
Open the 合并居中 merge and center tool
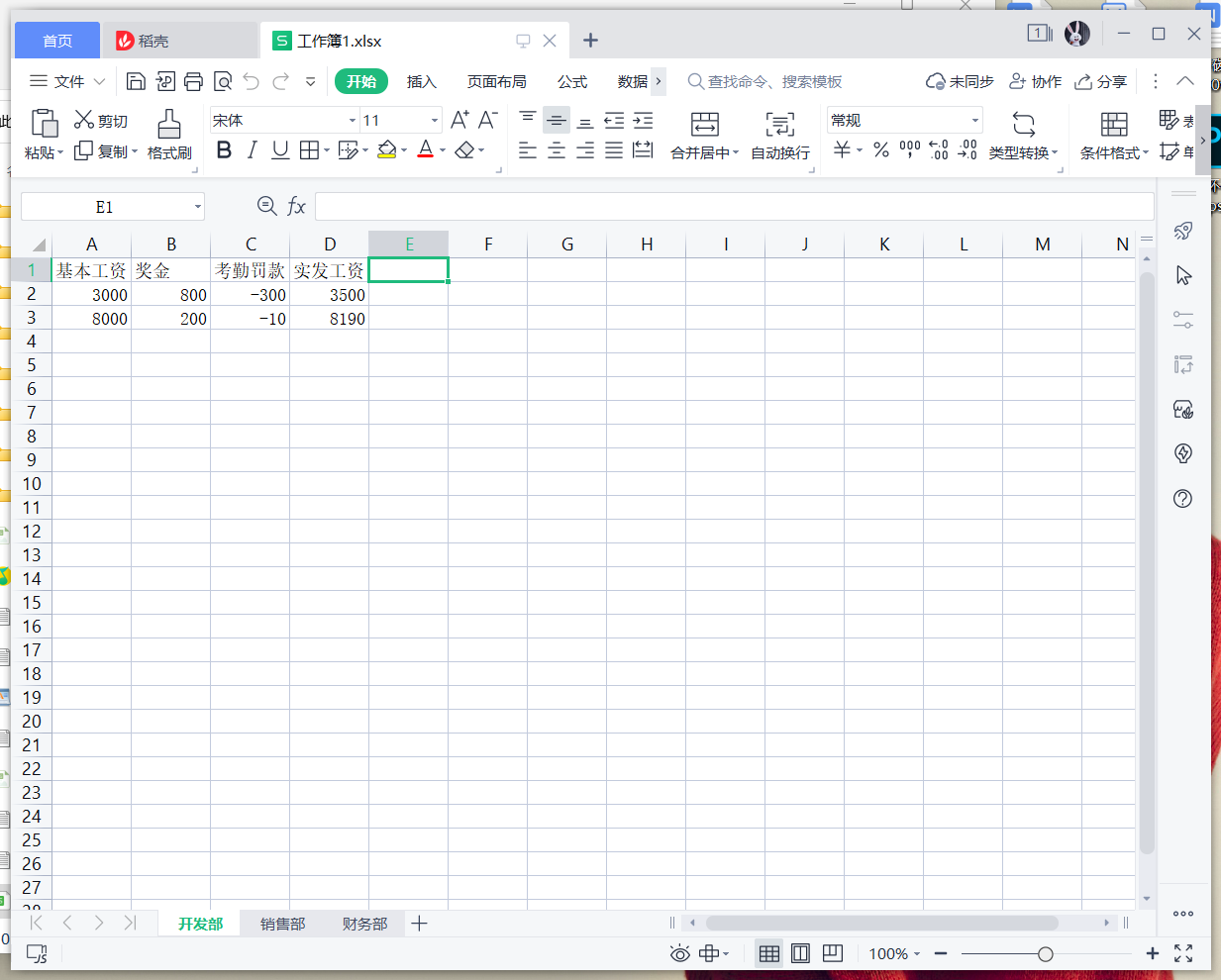click(x=704, y=136)
